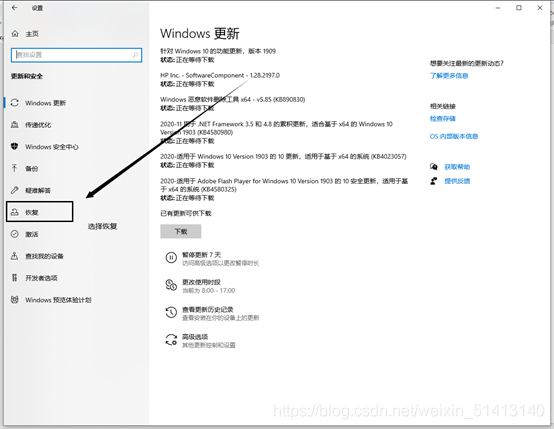
Task: Click the 获取帮助 chat icon
Action: point(434,166)
